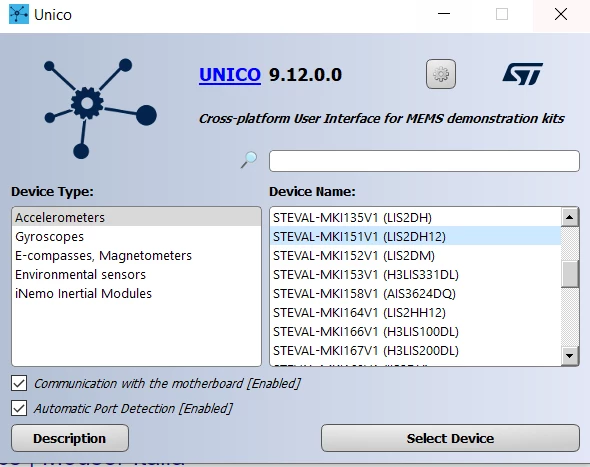Toggle Communication with the motherboard checkbox
Screen dimensions: 590x467
[x=19, y=383]
